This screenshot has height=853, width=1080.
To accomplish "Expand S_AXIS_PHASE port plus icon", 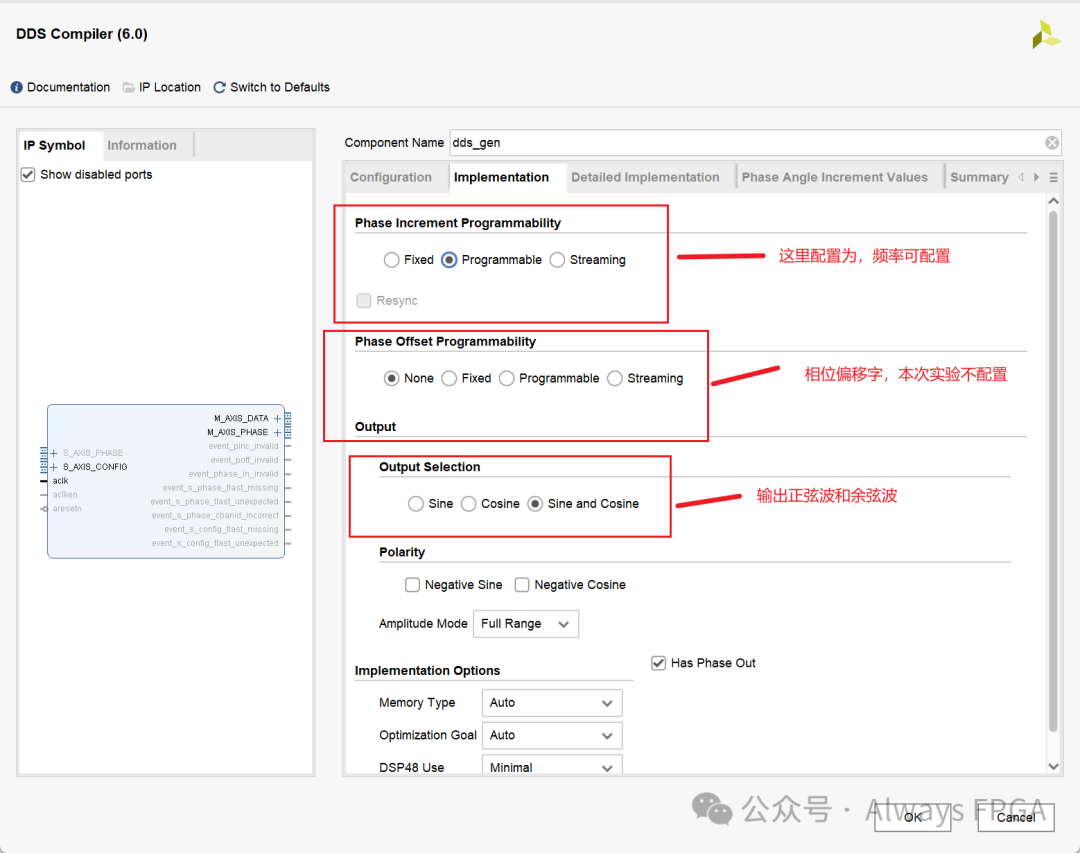I will 54,453.
